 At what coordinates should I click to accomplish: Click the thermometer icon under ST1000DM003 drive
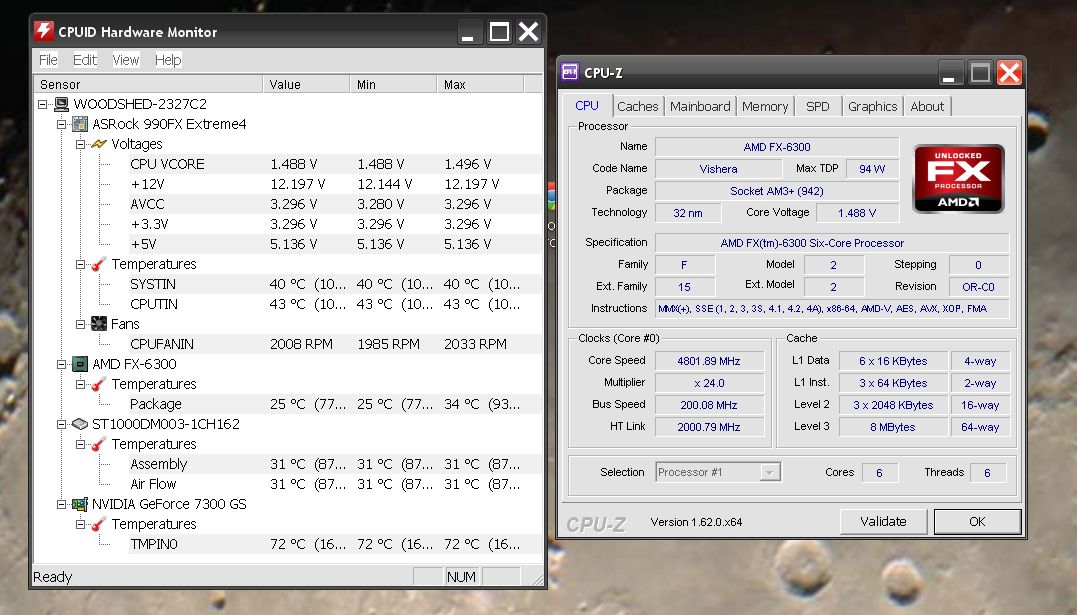[99, 444]
